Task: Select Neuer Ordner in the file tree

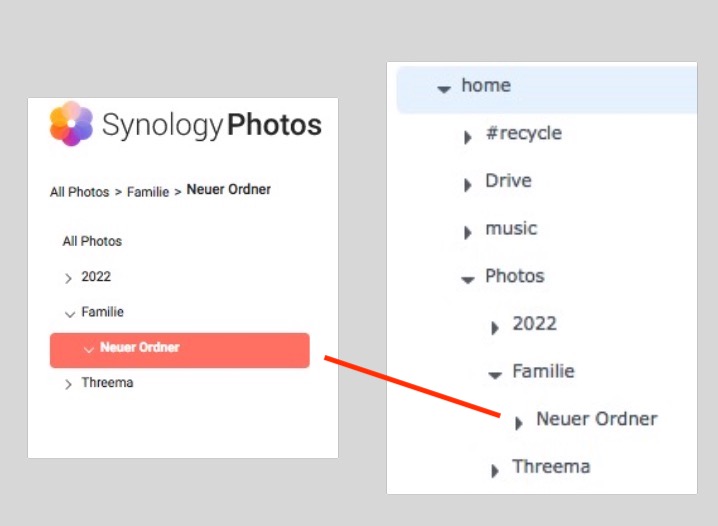Action: [x=596, y=419]
